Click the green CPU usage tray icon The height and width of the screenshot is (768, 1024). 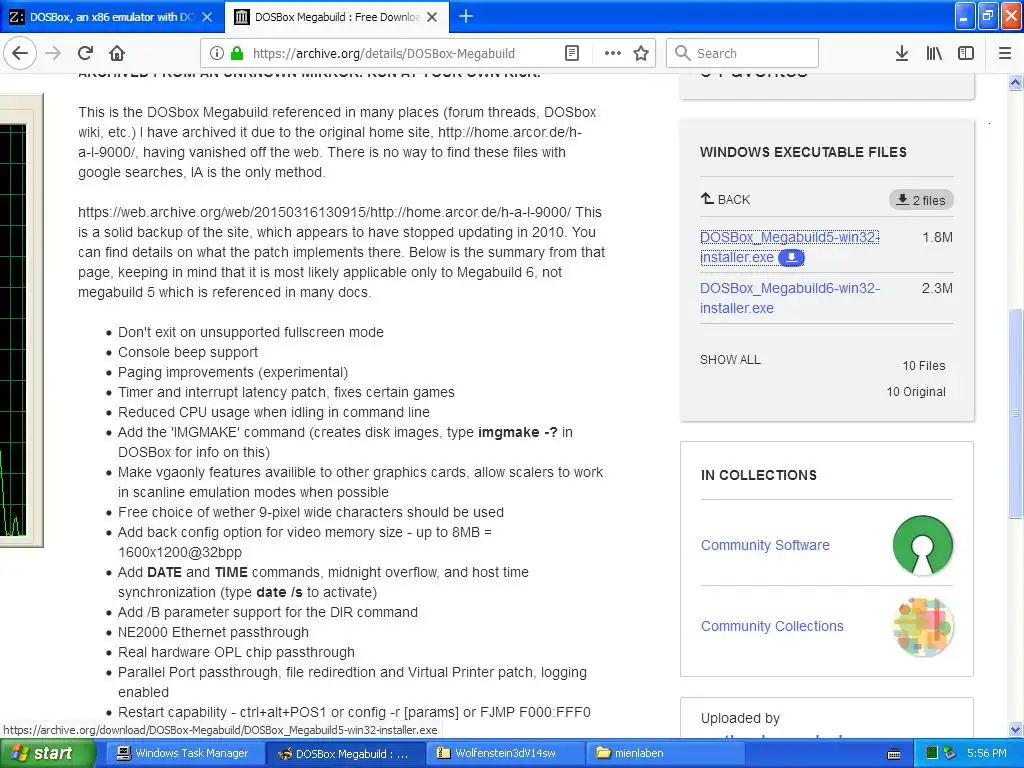click(x=932, y=754)
